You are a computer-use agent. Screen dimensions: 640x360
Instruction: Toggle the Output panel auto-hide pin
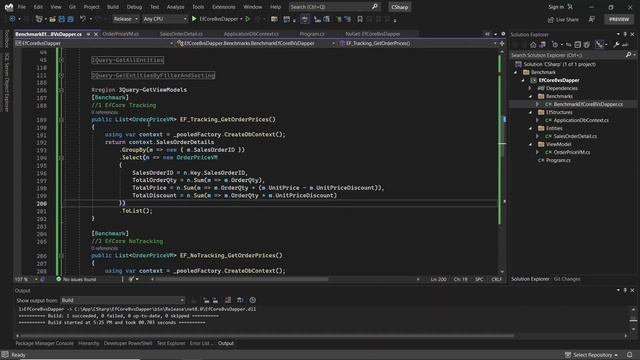point(625,290)
